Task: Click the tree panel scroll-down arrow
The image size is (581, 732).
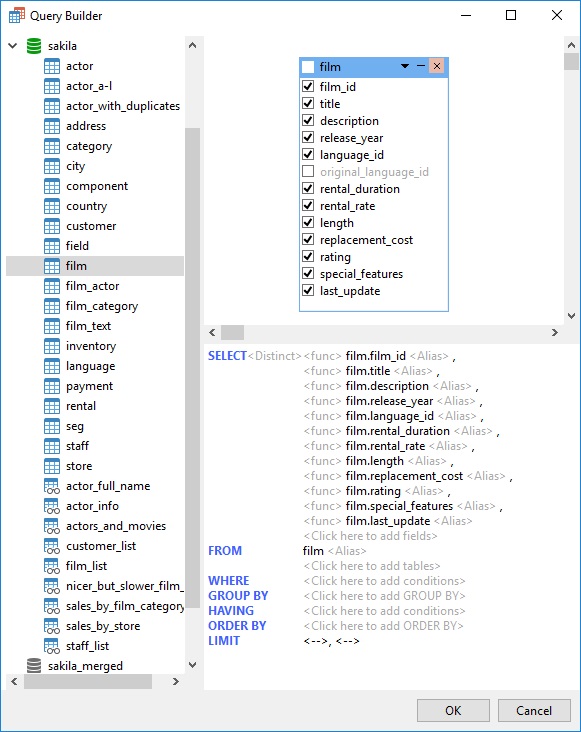Action: coord(192,664)
